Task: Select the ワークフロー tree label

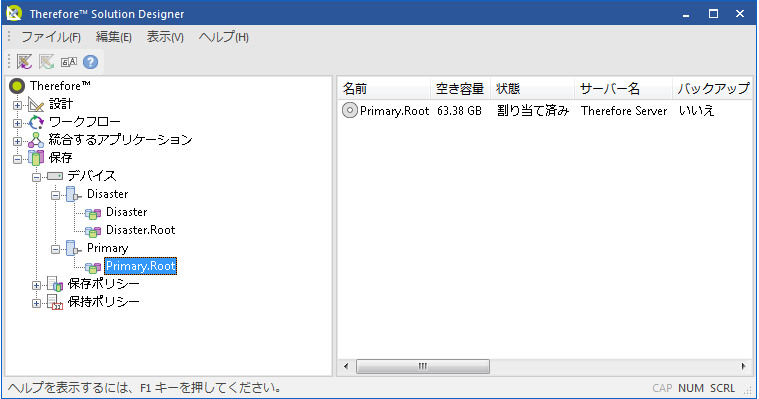Action: tap(85, 122)
